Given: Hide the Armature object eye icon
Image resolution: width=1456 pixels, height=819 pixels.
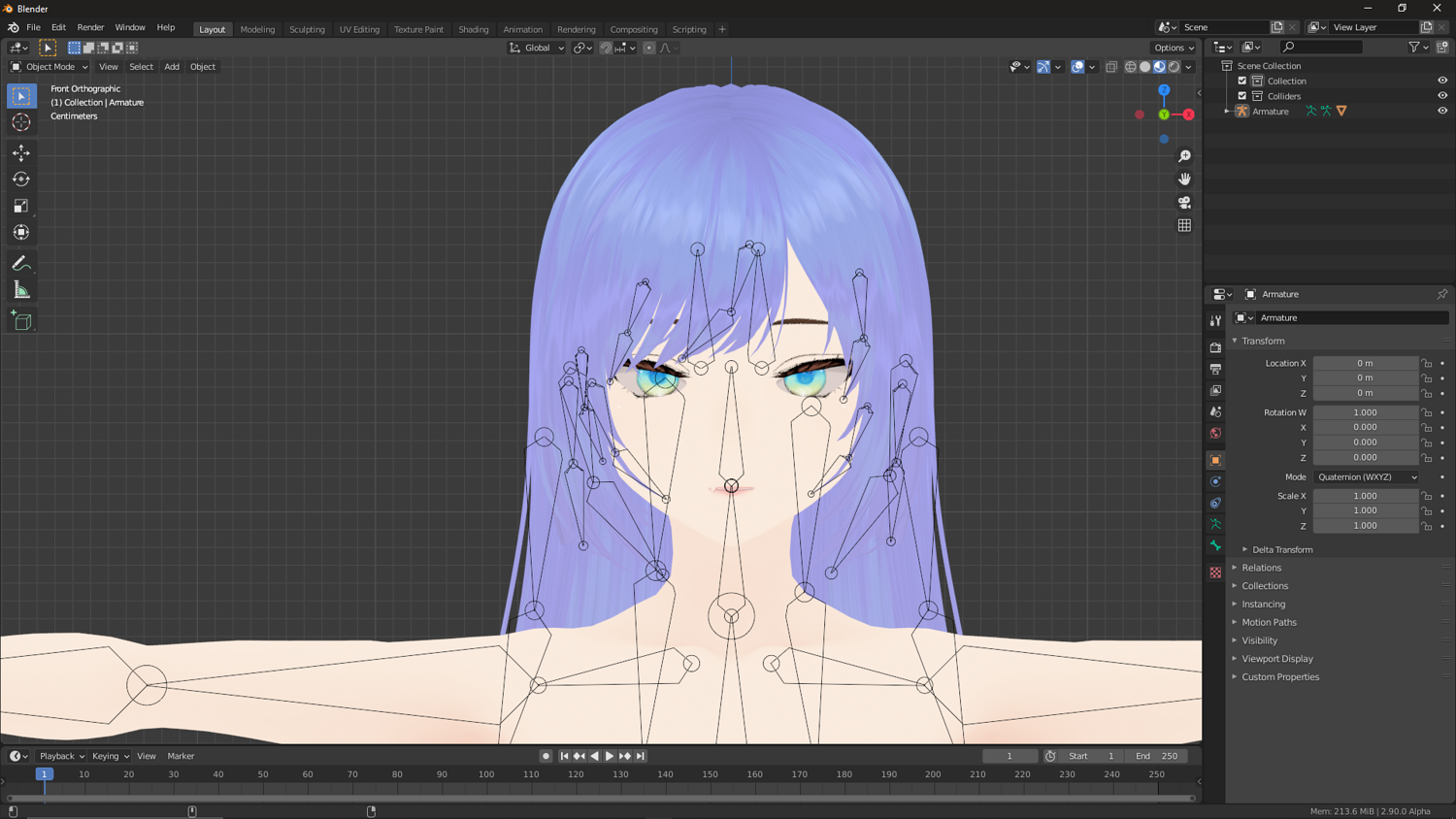Looking at the screenshot, I should pyautogui.click(x=1442, y=111).
